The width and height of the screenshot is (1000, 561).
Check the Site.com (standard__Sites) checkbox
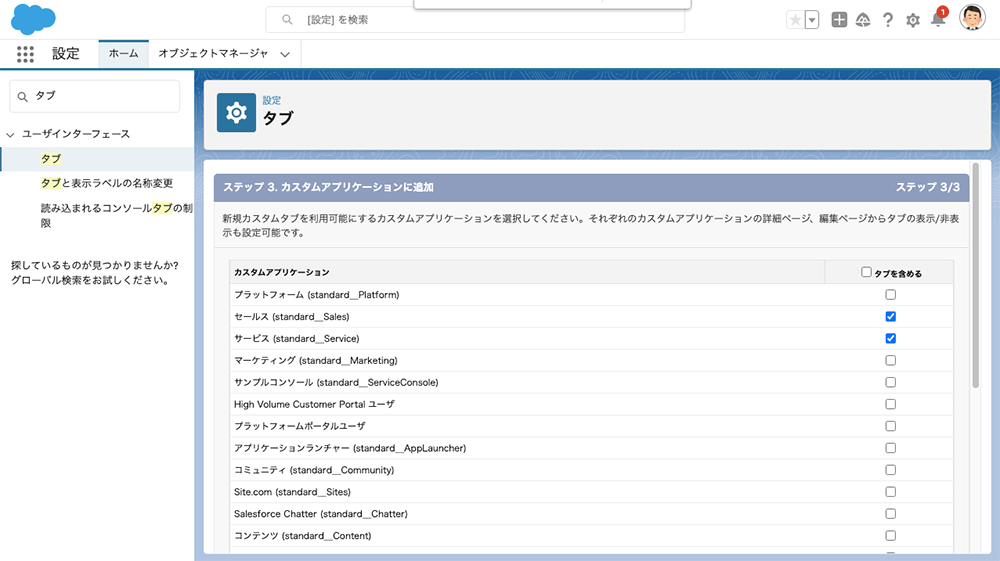point(890,492)
